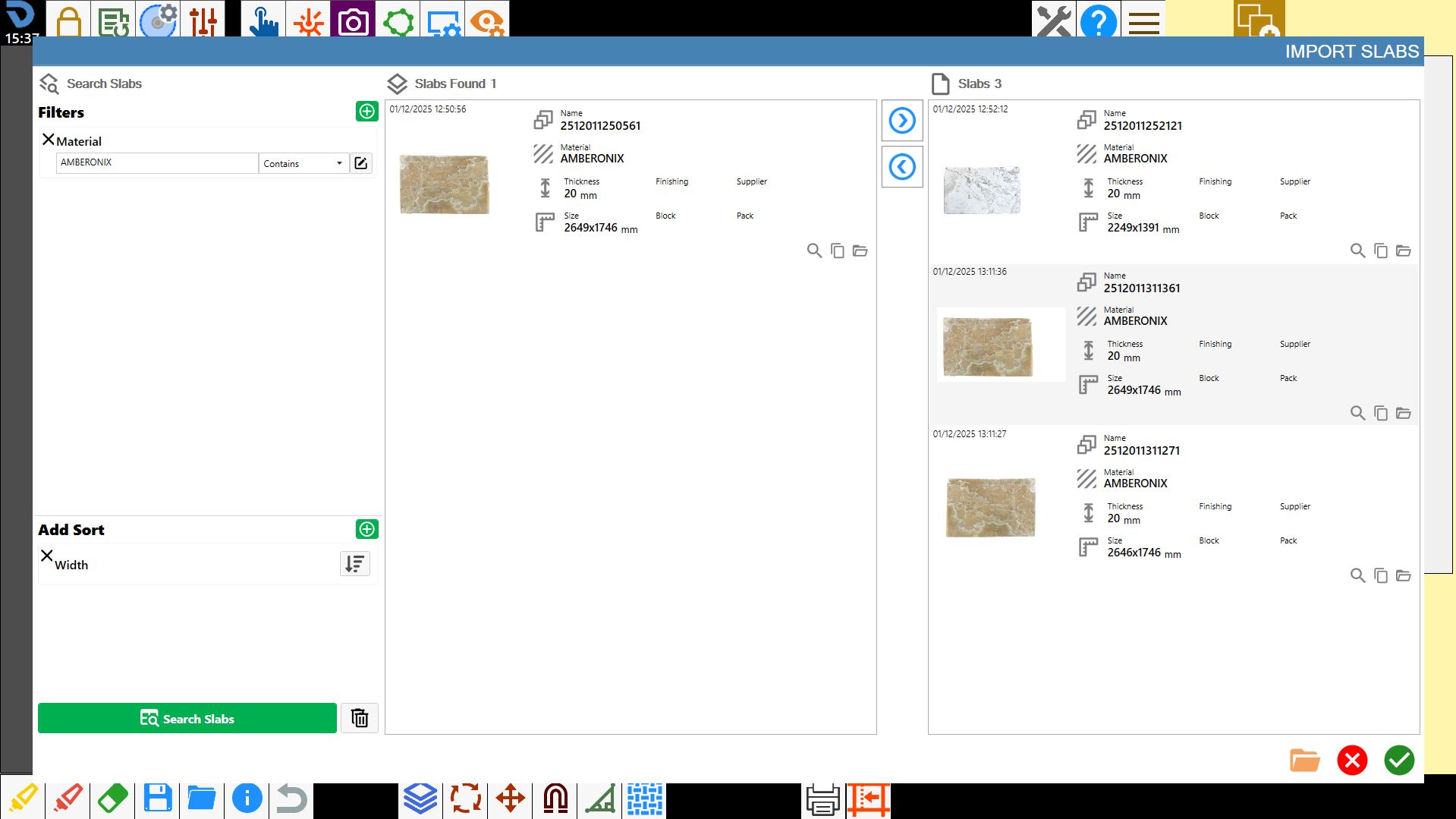Select the found slab 2512011250561 thumbnail
Image resolution: width=1456 pixels, height=819 pixels.
click(x=445, y=184)
